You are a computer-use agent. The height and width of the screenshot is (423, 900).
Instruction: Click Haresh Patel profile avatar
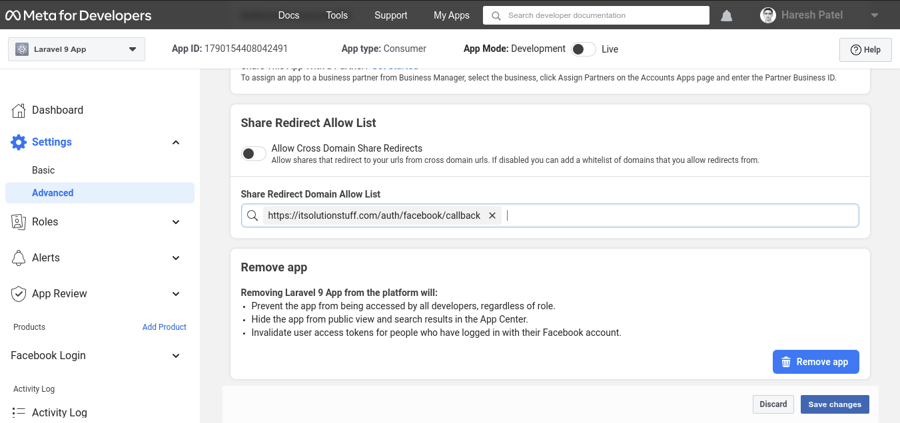click(x=768, y=16)
